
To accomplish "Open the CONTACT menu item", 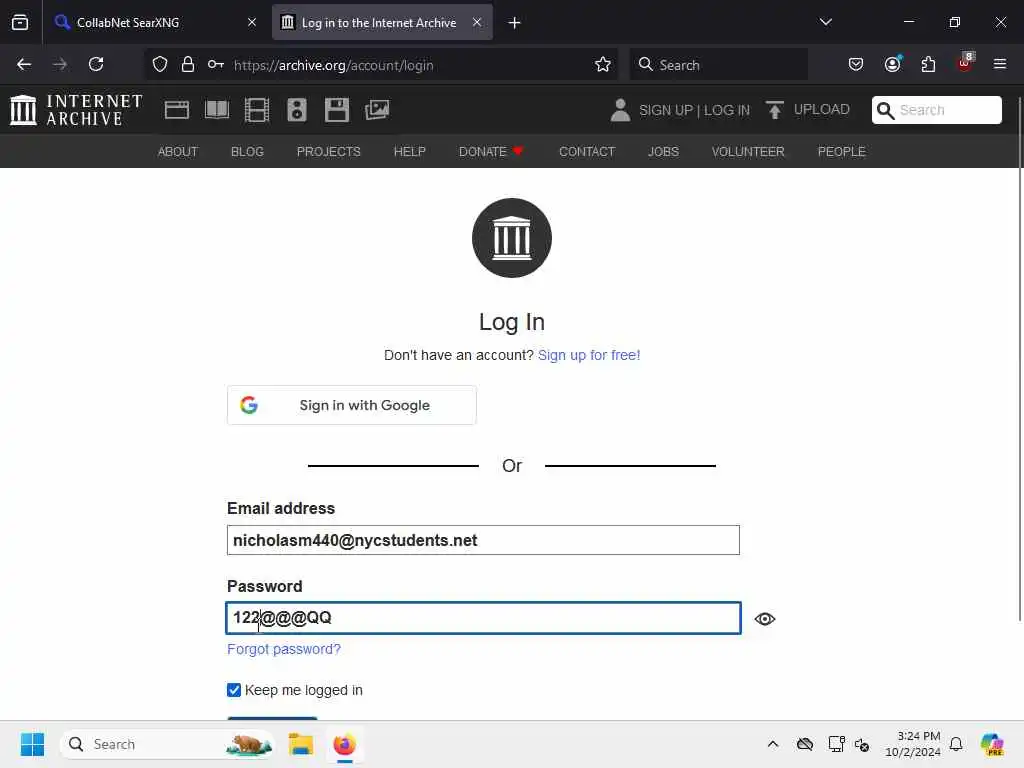I will coord(587,152).
